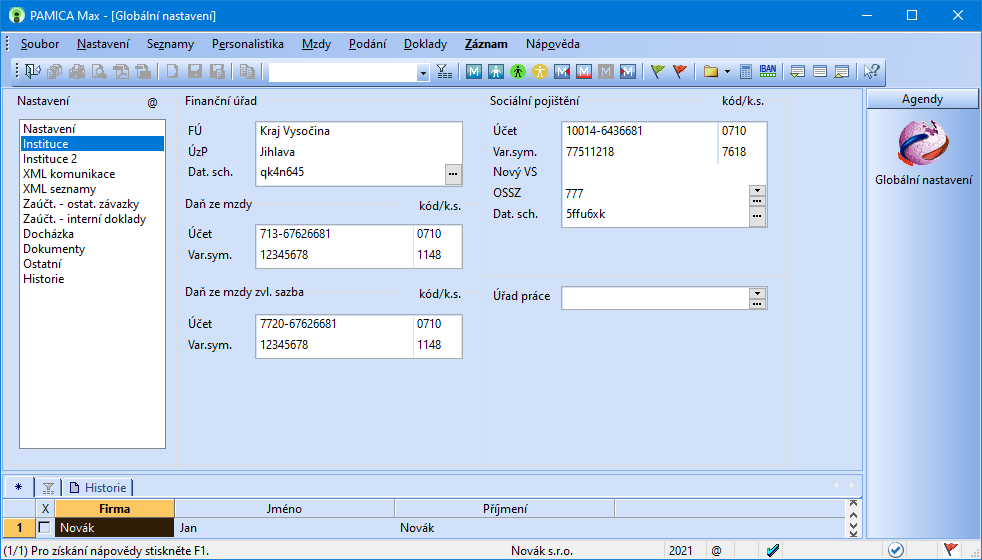982x560 pixels.
Task: Open Globální nastavení agenda icon
Action: click(x=923, y=146)
